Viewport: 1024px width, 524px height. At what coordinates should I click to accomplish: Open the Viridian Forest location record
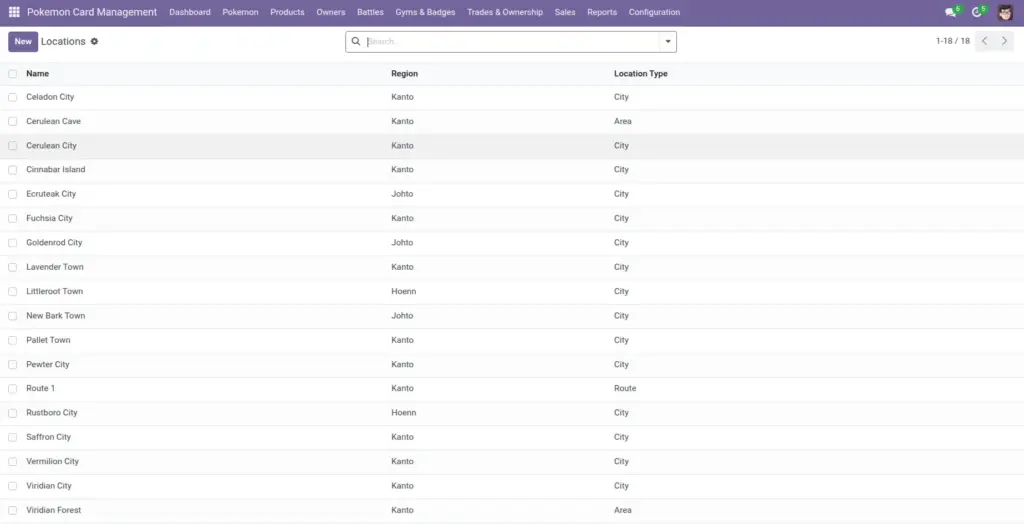(x=54, y=510)
